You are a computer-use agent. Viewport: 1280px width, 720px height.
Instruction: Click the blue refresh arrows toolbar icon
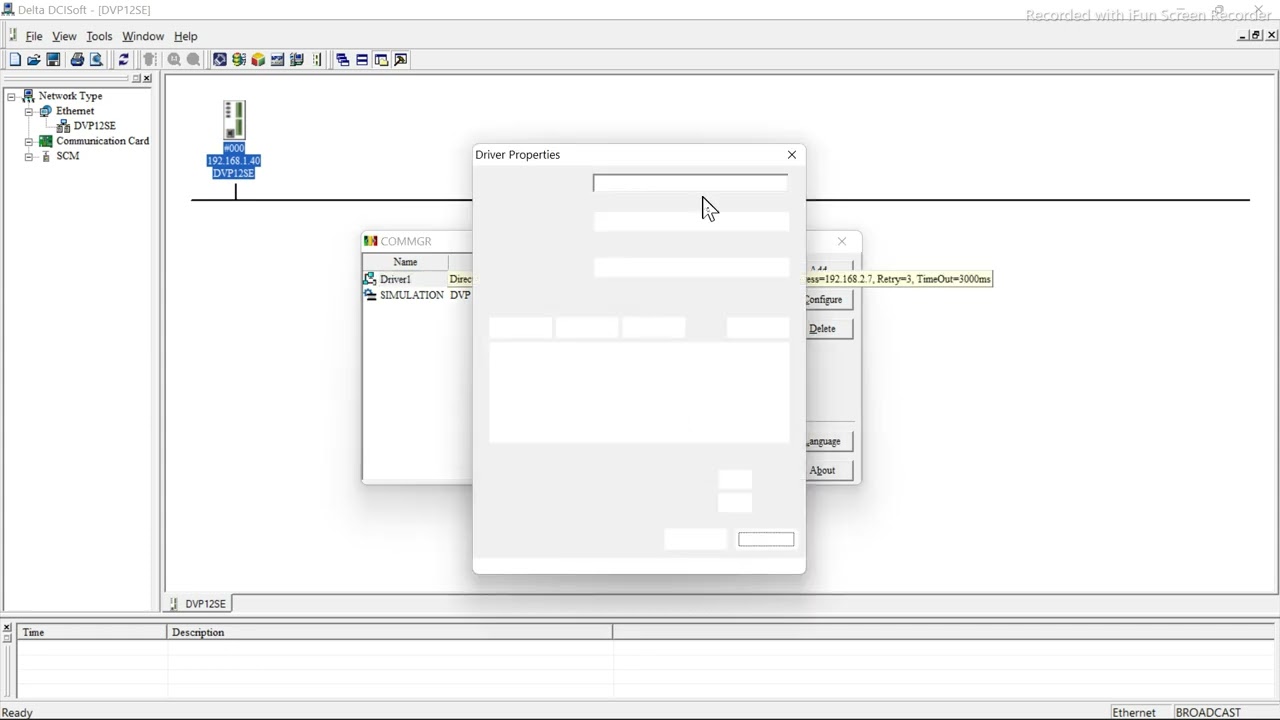pyautogui.click(x=124, y=60)
